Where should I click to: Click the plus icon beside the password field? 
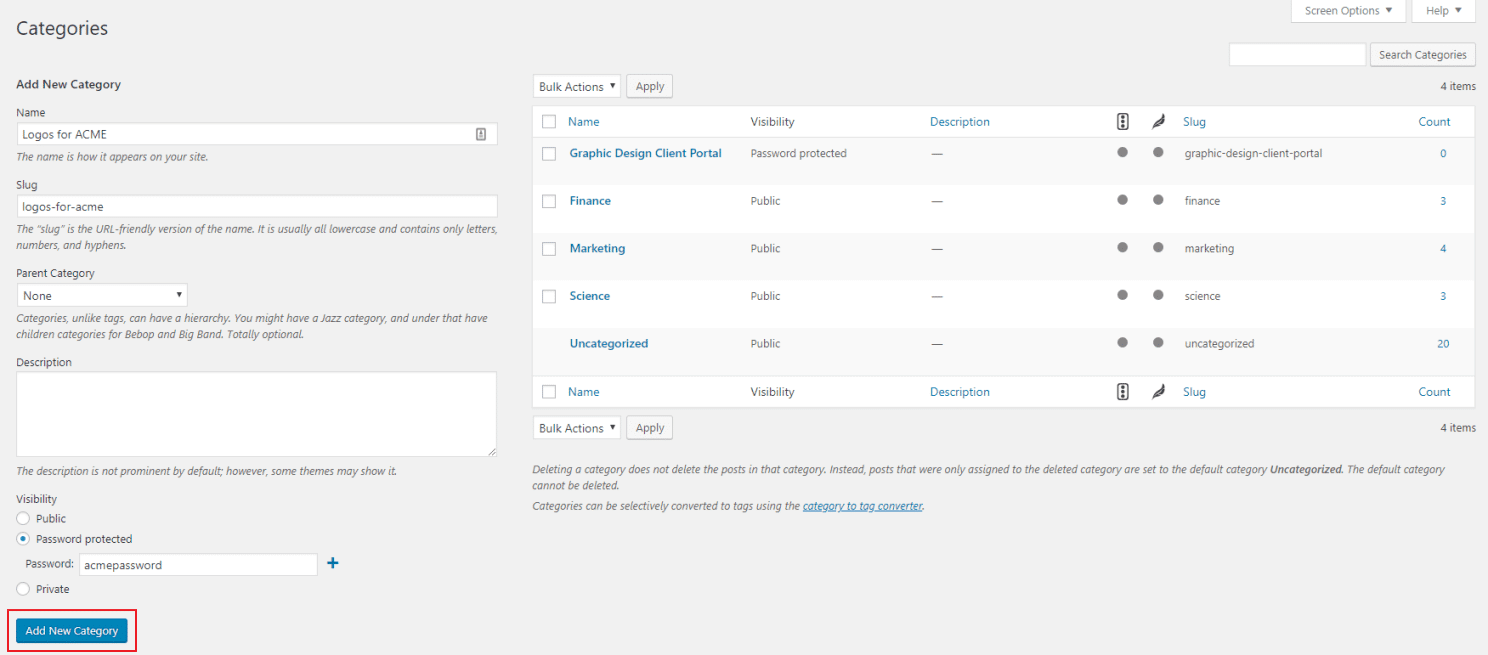pos(332,563)
